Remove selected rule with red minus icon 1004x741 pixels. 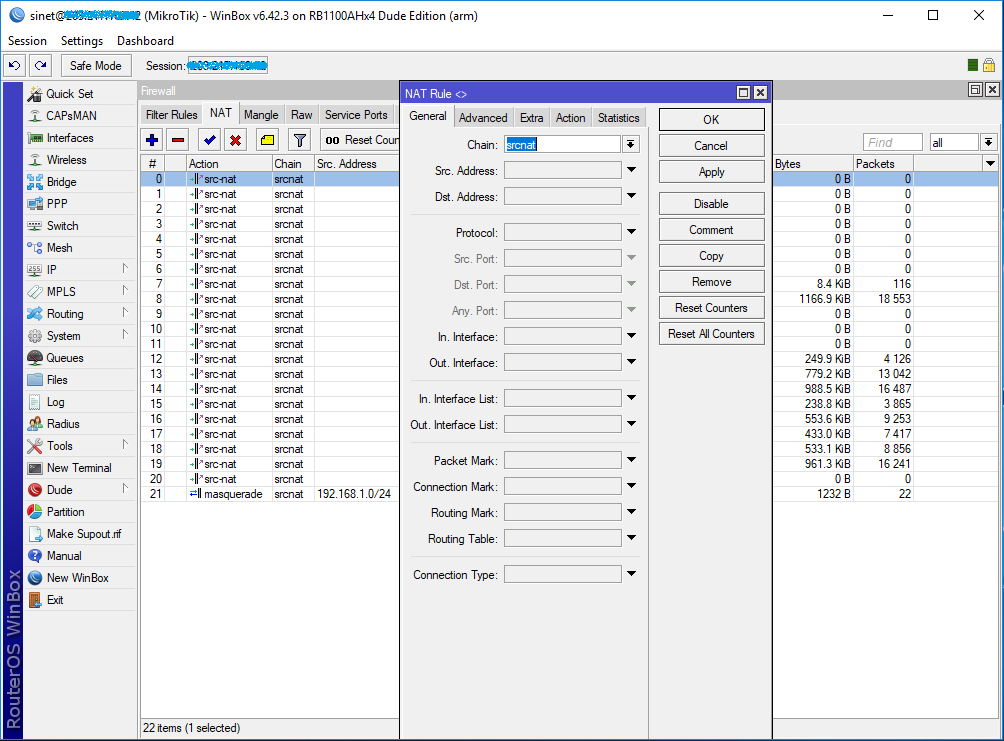point(178,140)
